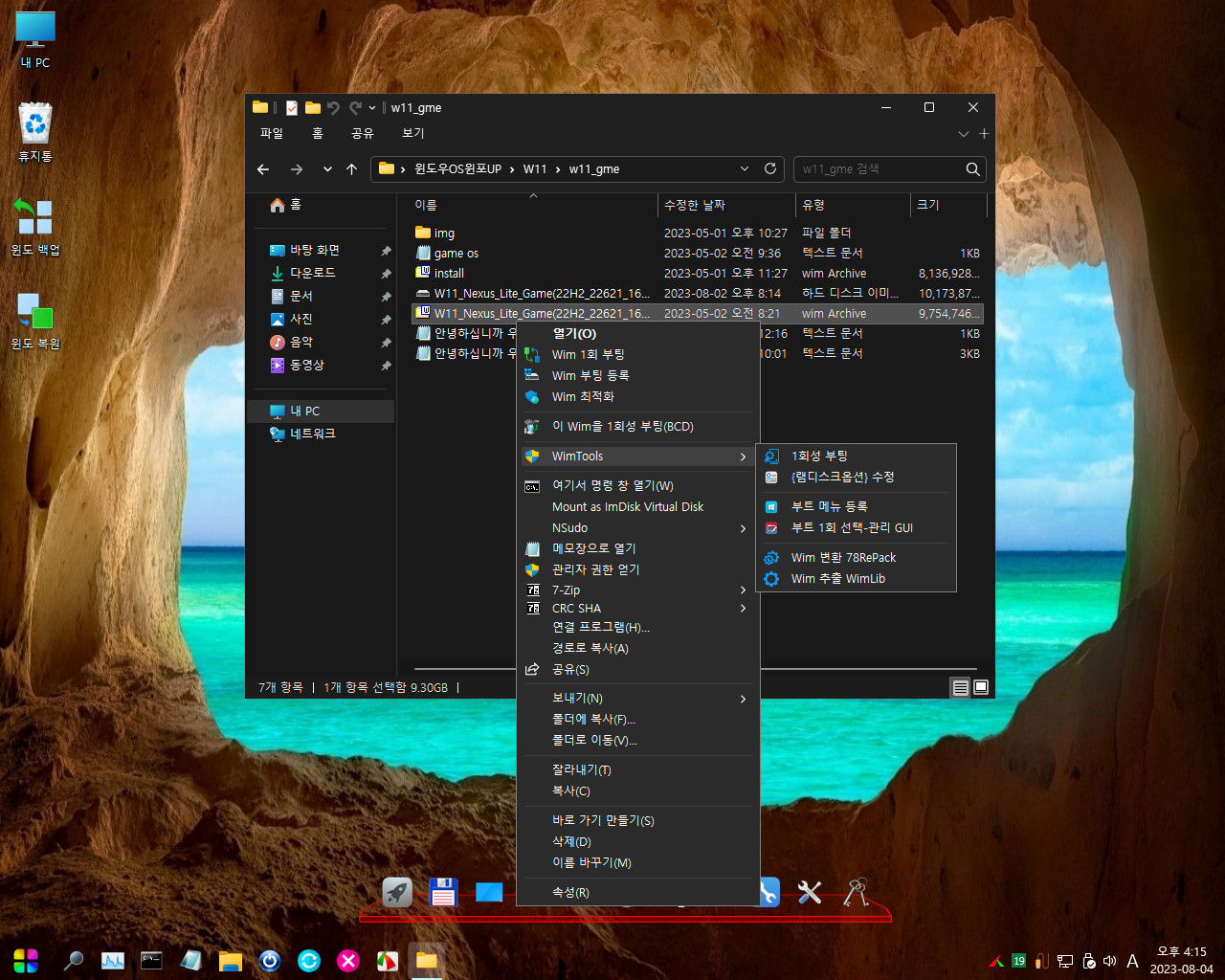Screen dimensions: 1225x980
Task: Click the 윈도우OS윈포UP breadcrumb
Action: [457, 169]
